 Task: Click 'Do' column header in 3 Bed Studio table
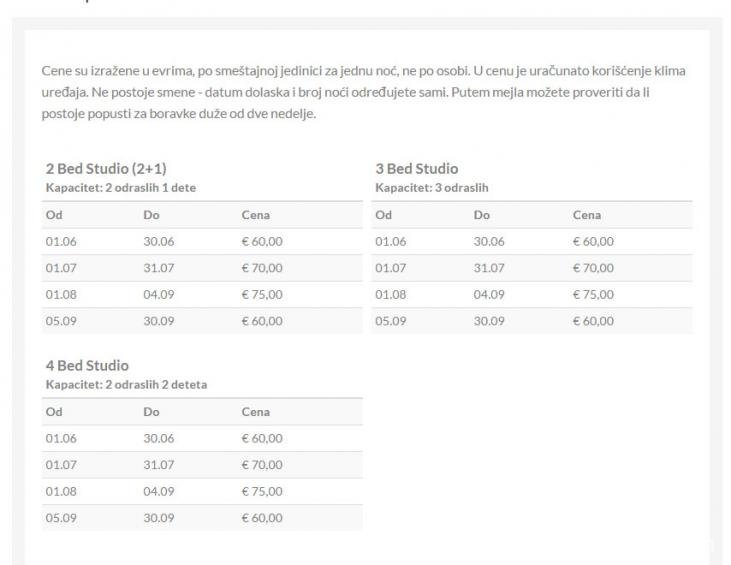(482, 215)
